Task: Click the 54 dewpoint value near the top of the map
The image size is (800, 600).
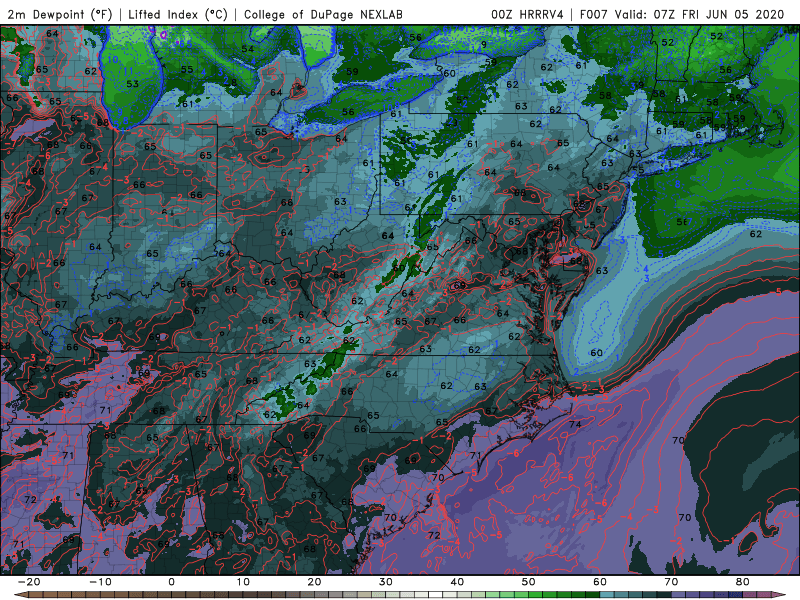Action: tap(248, 49)
